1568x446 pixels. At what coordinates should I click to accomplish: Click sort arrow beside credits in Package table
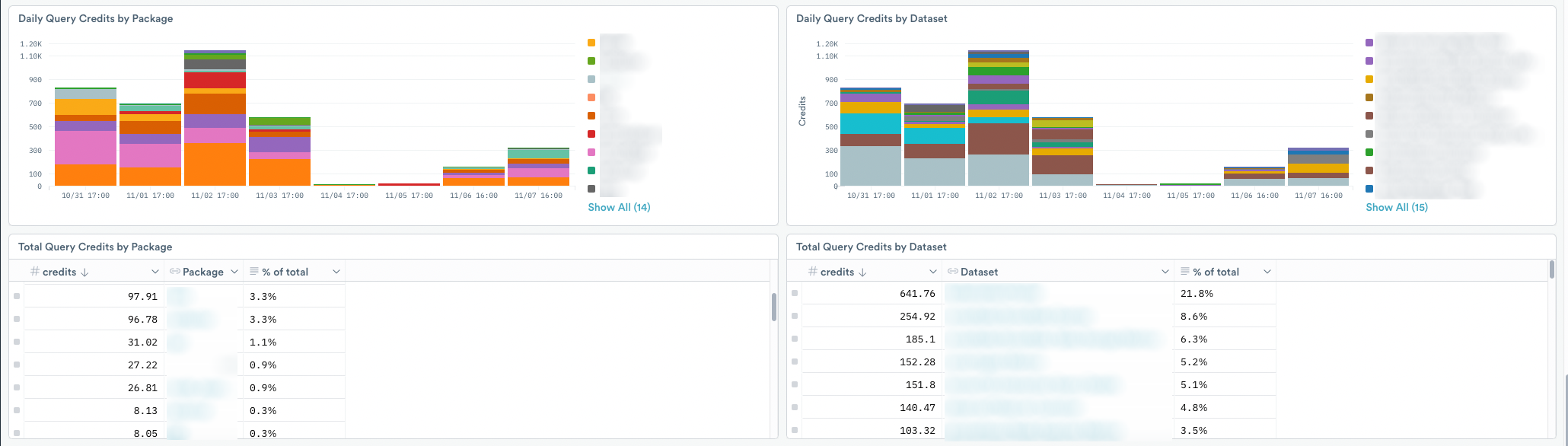[84, 272]
